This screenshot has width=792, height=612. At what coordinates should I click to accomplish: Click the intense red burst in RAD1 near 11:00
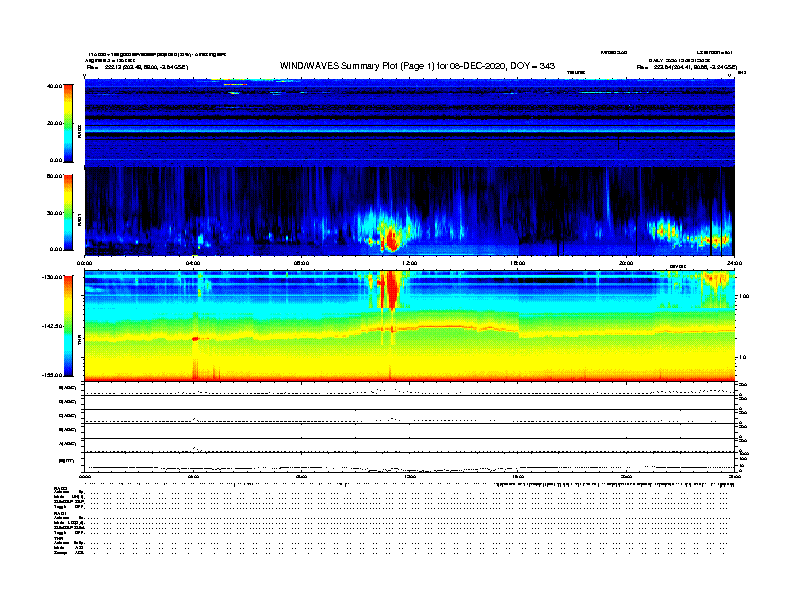pyautogui.click(x=391, y=238)
